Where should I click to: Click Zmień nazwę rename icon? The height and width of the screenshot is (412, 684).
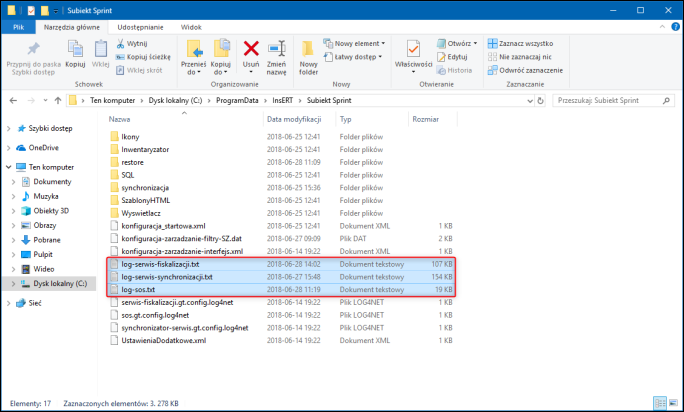[277, 48]
